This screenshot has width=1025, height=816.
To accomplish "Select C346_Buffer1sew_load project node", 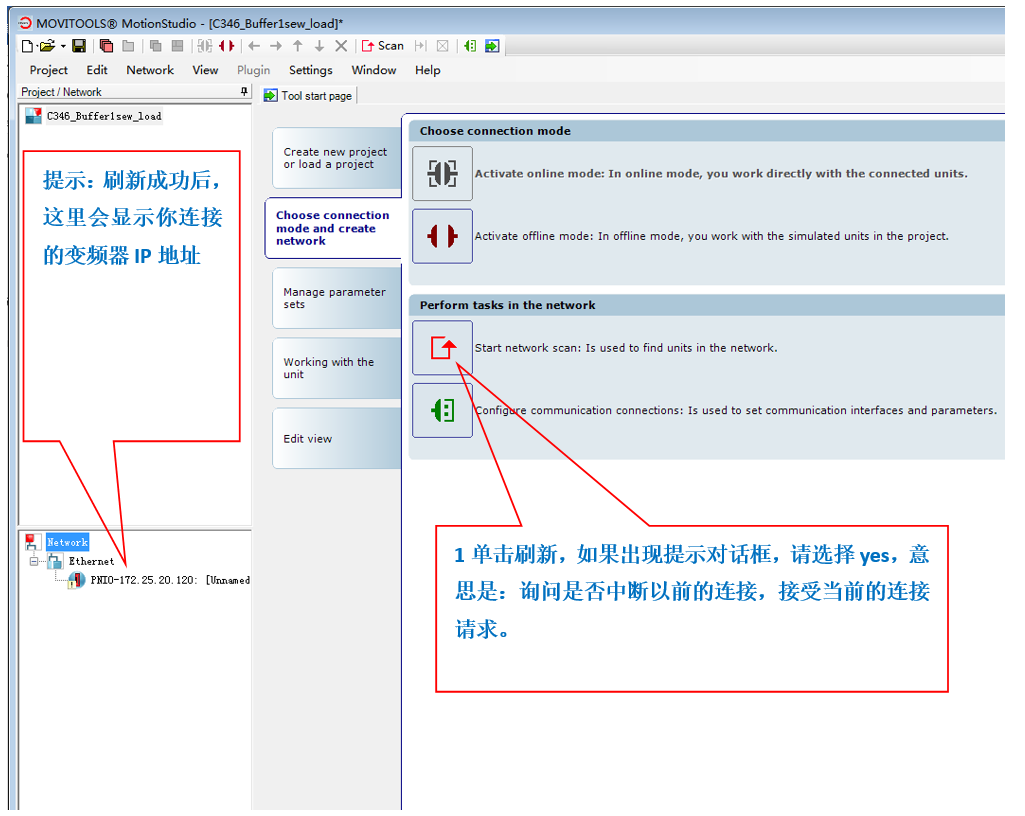I will (103, 116).
